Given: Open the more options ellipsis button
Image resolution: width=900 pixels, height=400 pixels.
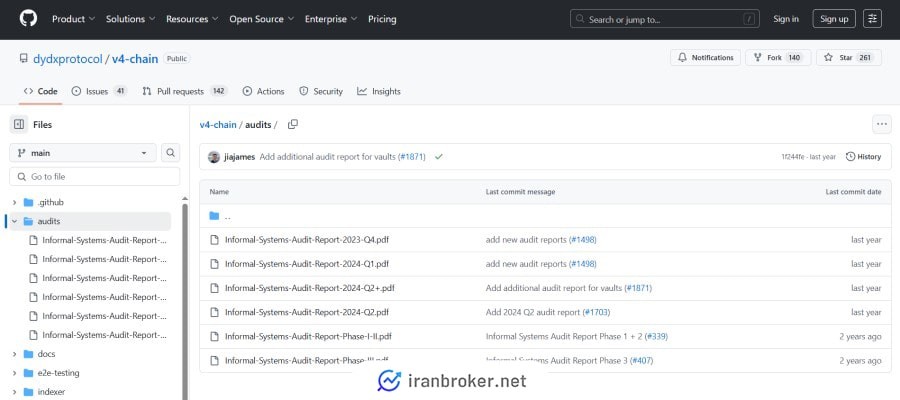Looking at the screenshot, I should coord(882,124).
